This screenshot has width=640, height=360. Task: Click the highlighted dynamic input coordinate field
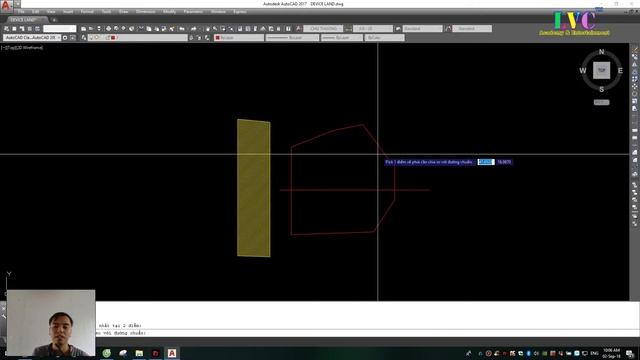click(486, 162)
